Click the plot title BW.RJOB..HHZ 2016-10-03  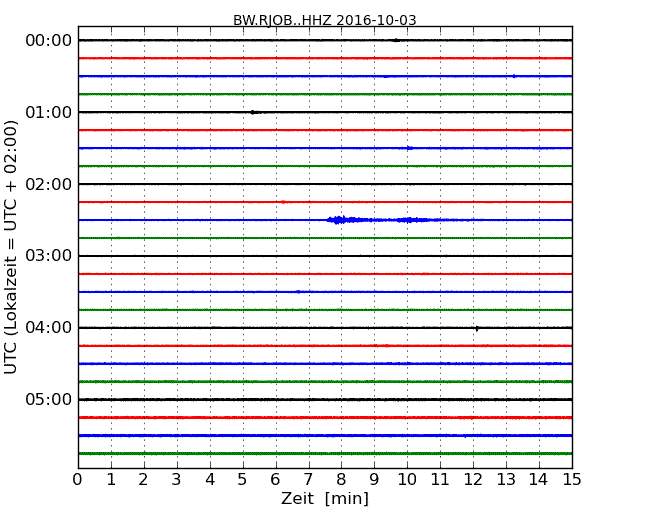pos(325,20)
